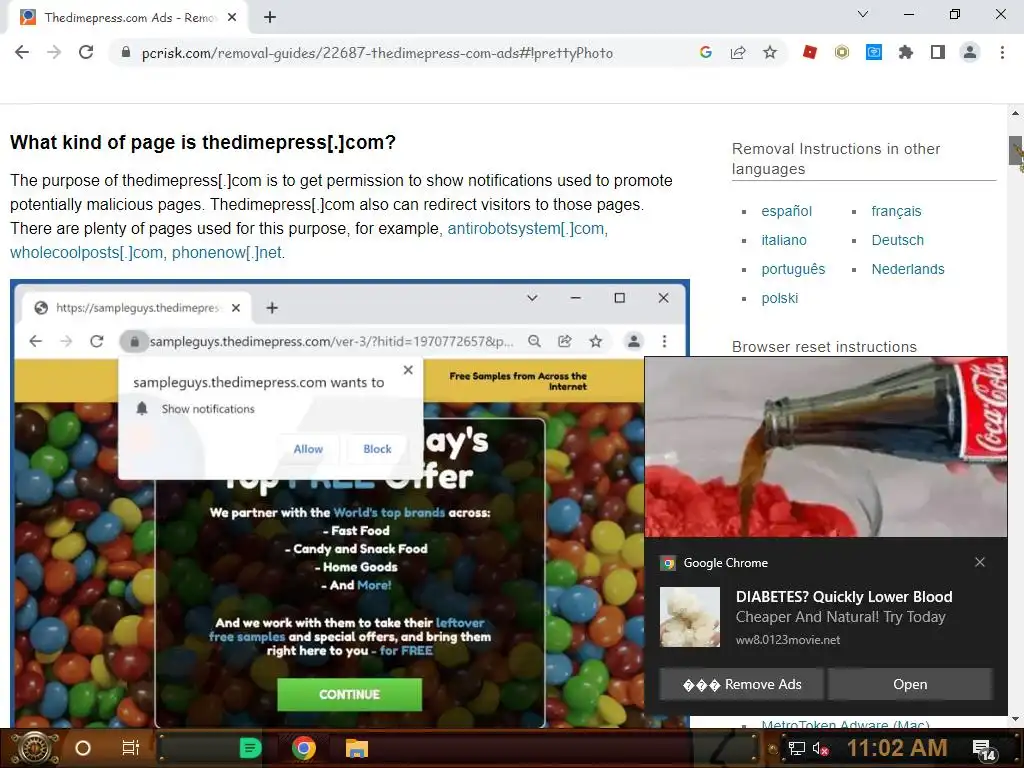Click the MetroToken Adware (Mac) link

[x=845, y=724]
